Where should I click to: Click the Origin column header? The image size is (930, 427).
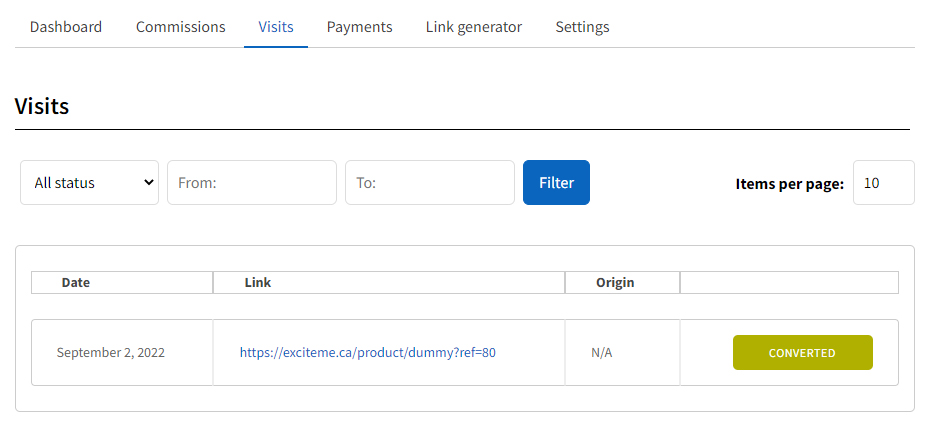pyautogui.click(x=615, y=283)
